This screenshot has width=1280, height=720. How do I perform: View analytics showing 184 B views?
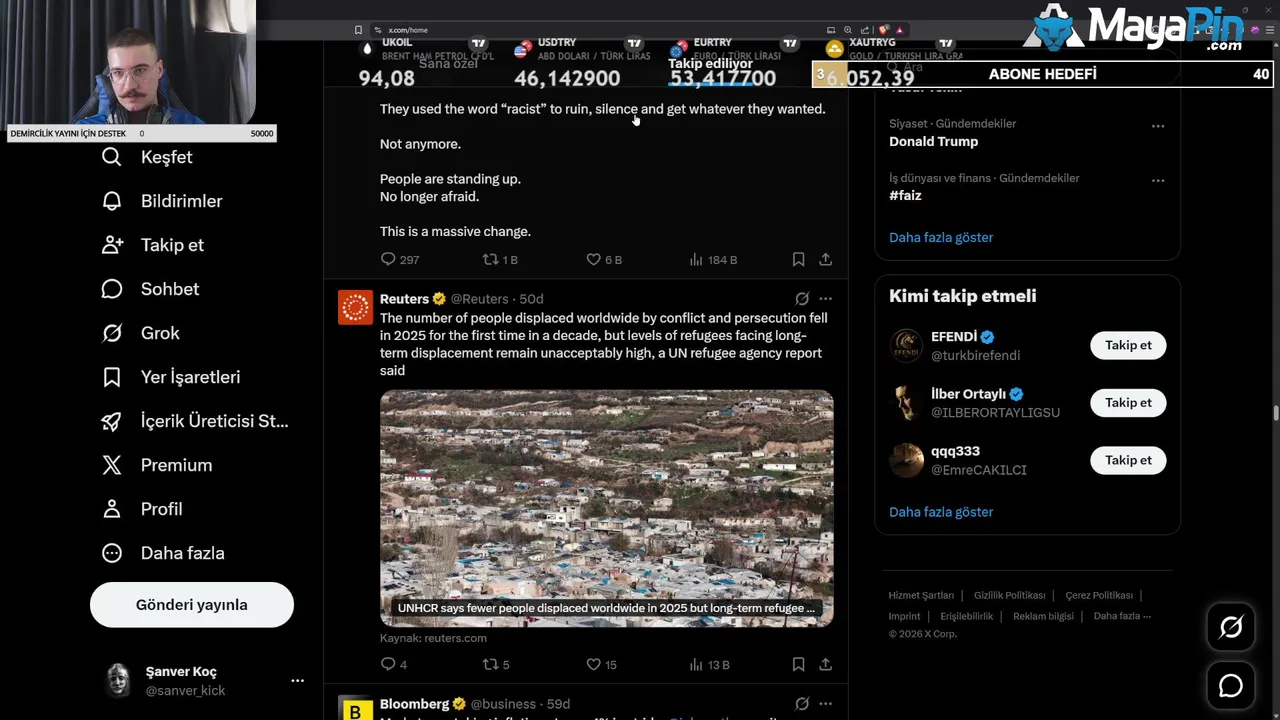(x=713, y=259)
